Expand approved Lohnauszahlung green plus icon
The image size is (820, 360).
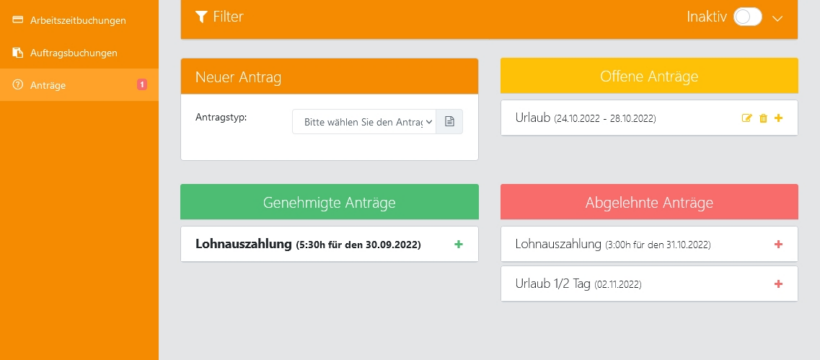click(x=459, y=244)
